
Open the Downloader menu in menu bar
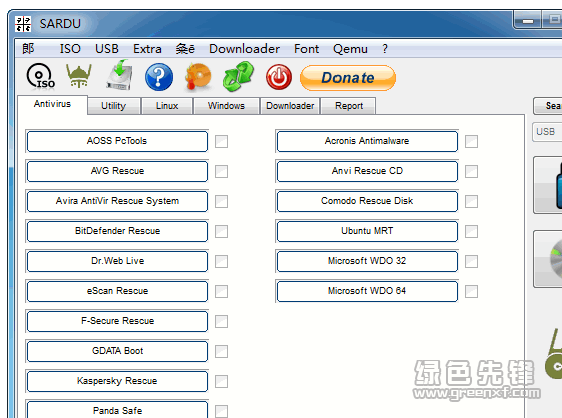coord(244,49)
